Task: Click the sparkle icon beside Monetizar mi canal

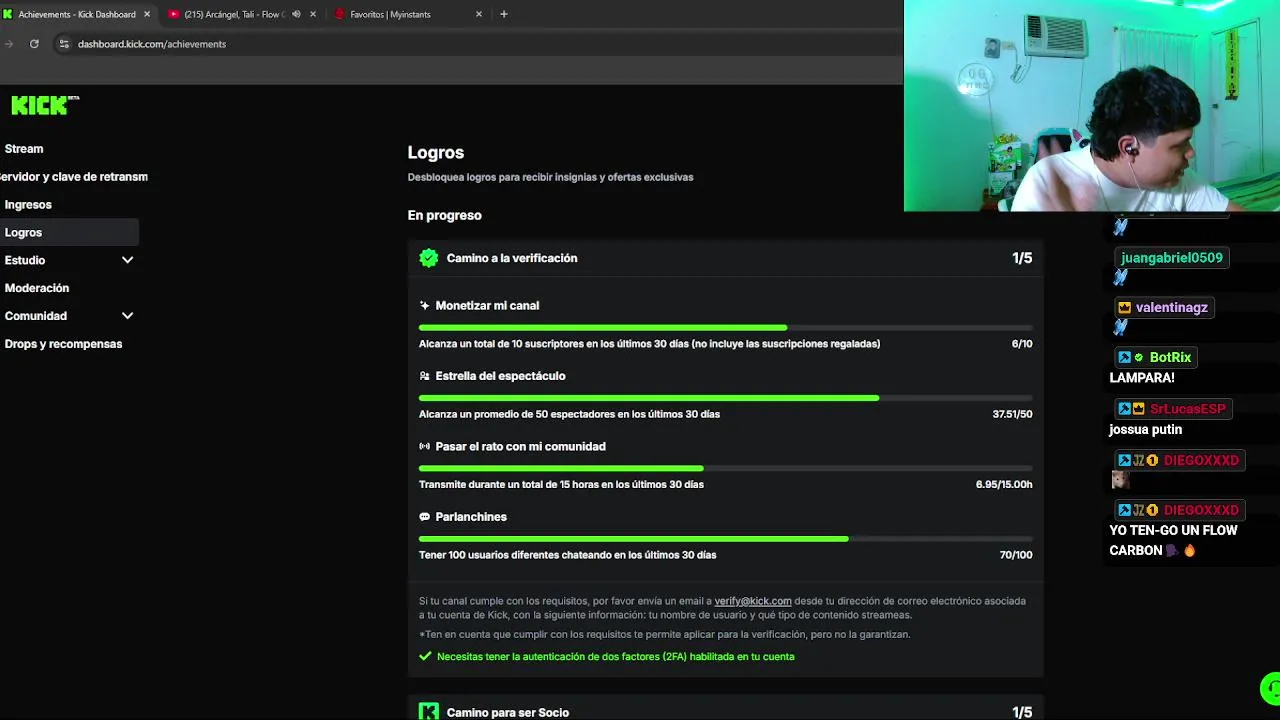Action: (425, 306)
